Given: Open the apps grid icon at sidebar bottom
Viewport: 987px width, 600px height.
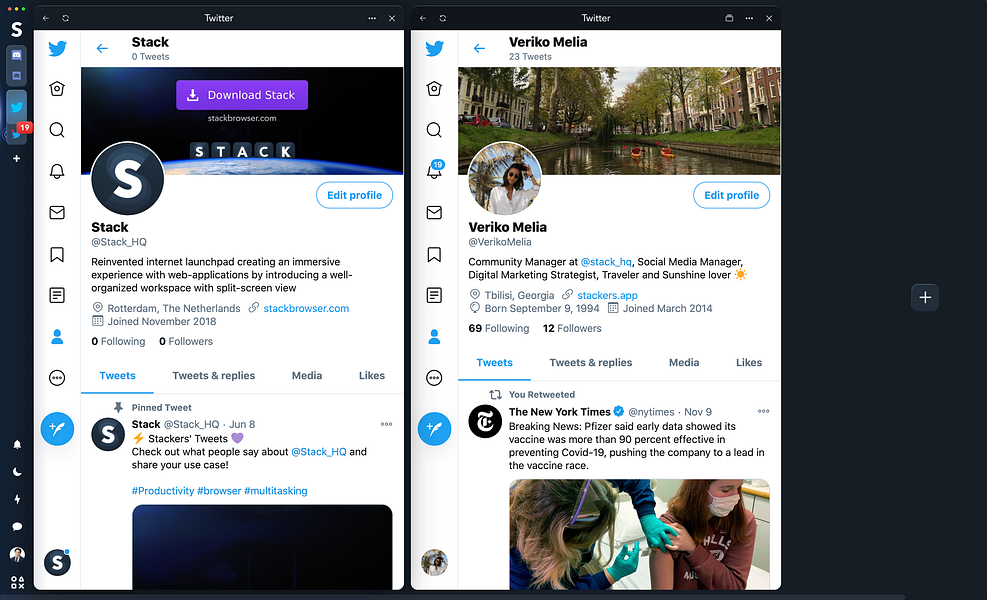Looking at the screenshot, I should (17, 583).
